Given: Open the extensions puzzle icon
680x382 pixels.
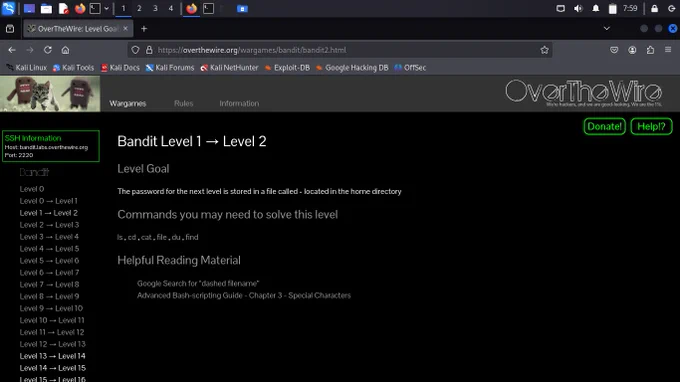Looking at the screenshot, I should point(650,50).
